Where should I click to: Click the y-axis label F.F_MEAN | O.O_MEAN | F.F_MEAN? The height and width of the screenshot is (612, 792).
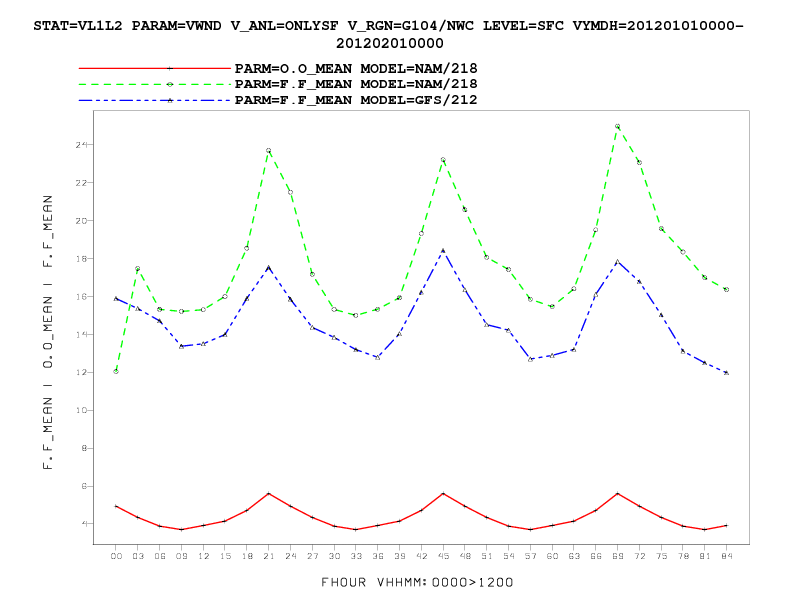(x=48, y=332)
